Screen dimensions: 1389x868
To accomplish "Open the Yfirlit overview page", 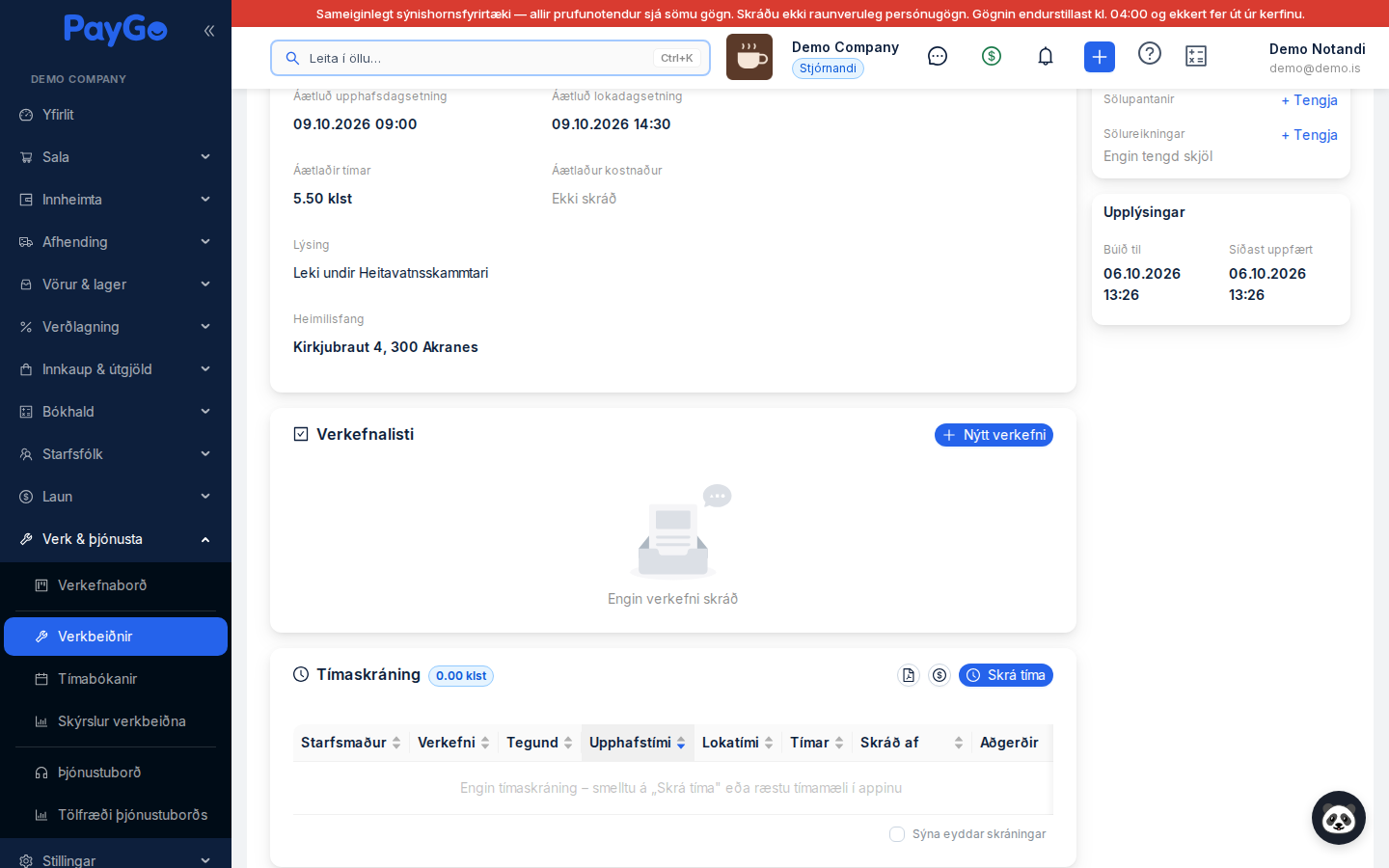I will 116,115.
